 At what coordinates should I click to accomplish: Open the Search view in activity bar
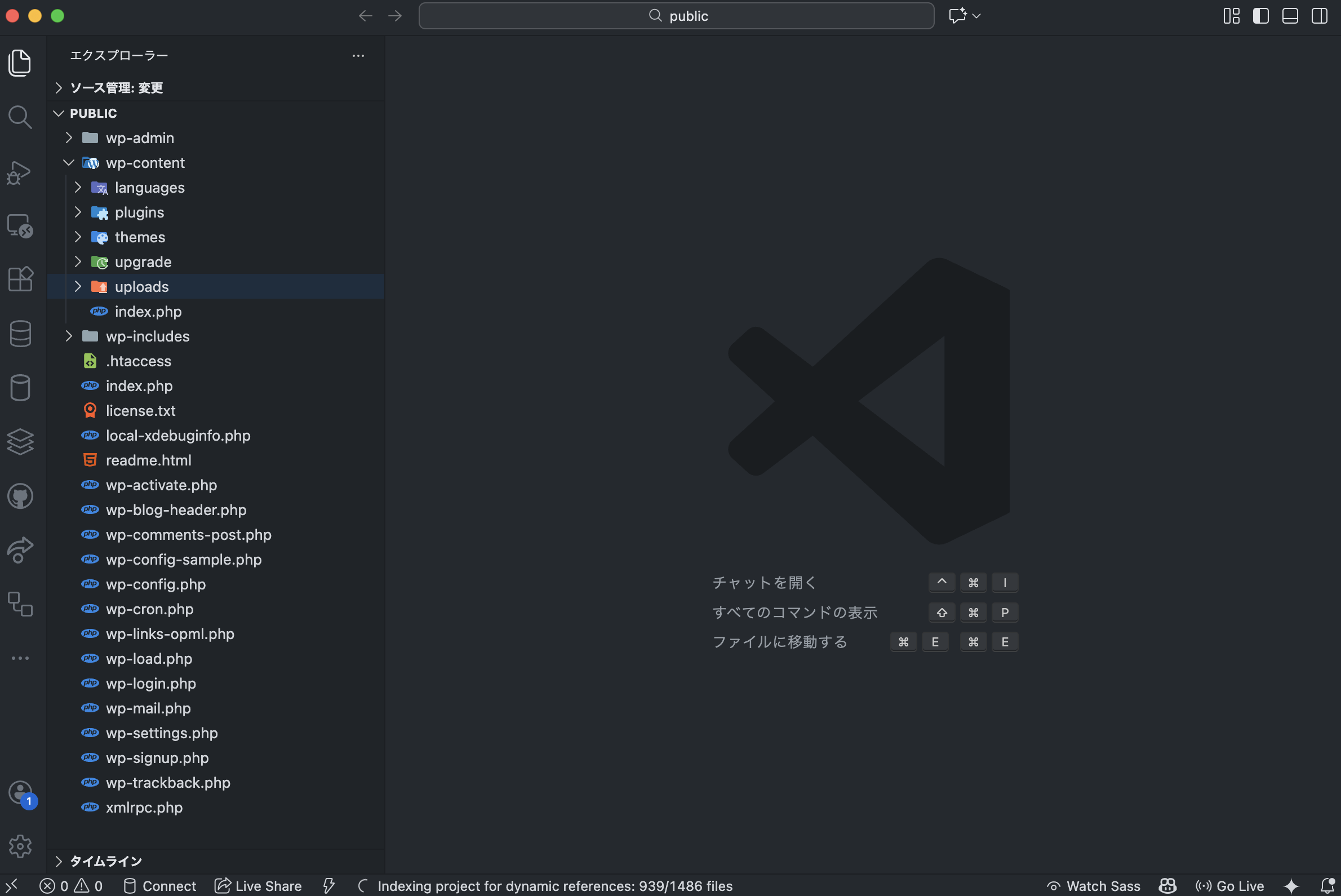click(20, 117)
